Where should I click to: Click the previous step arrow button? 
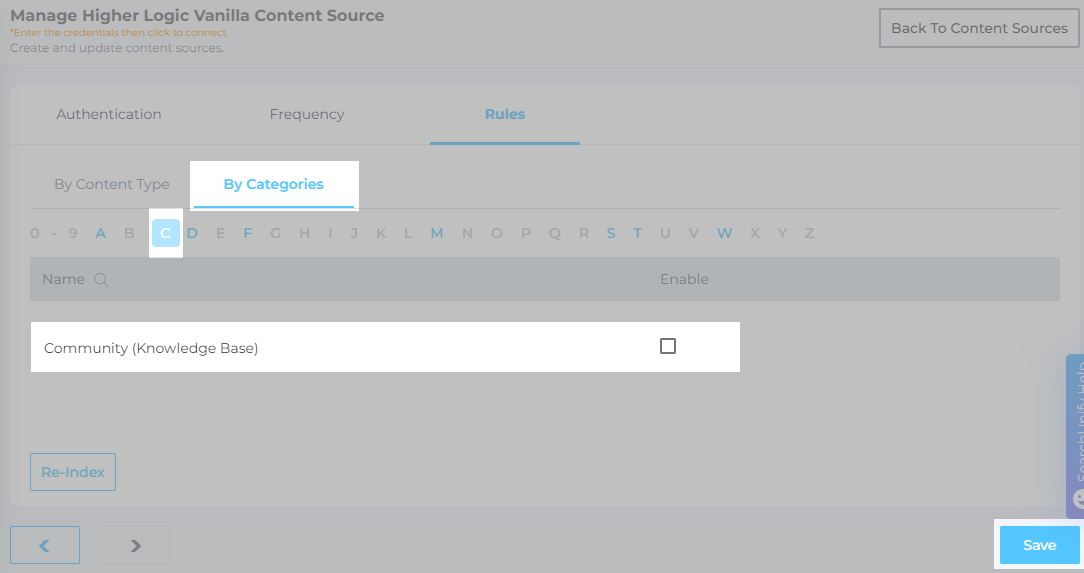pyautogui.click(x=45, y=545)
